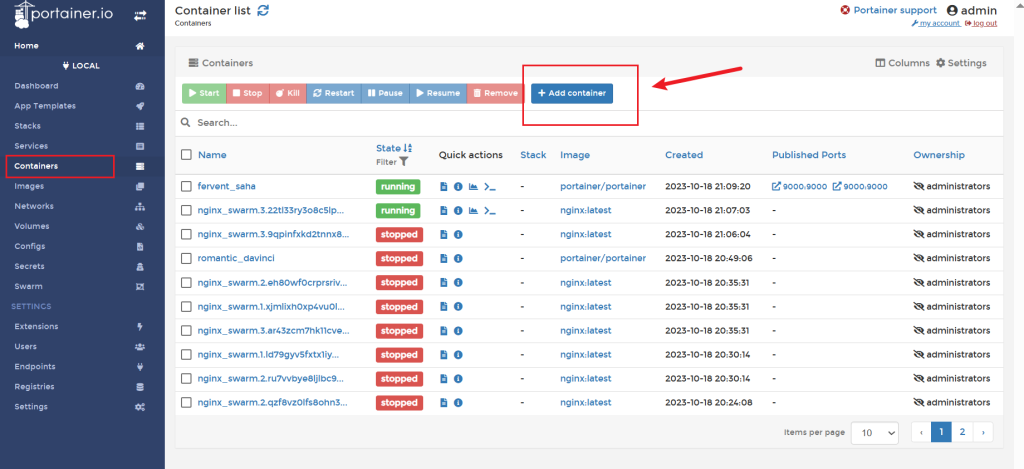Toggle sidebar with the arrows icon near logo
Viewport: 1024px width, 469px height.
tap(141, 15)
